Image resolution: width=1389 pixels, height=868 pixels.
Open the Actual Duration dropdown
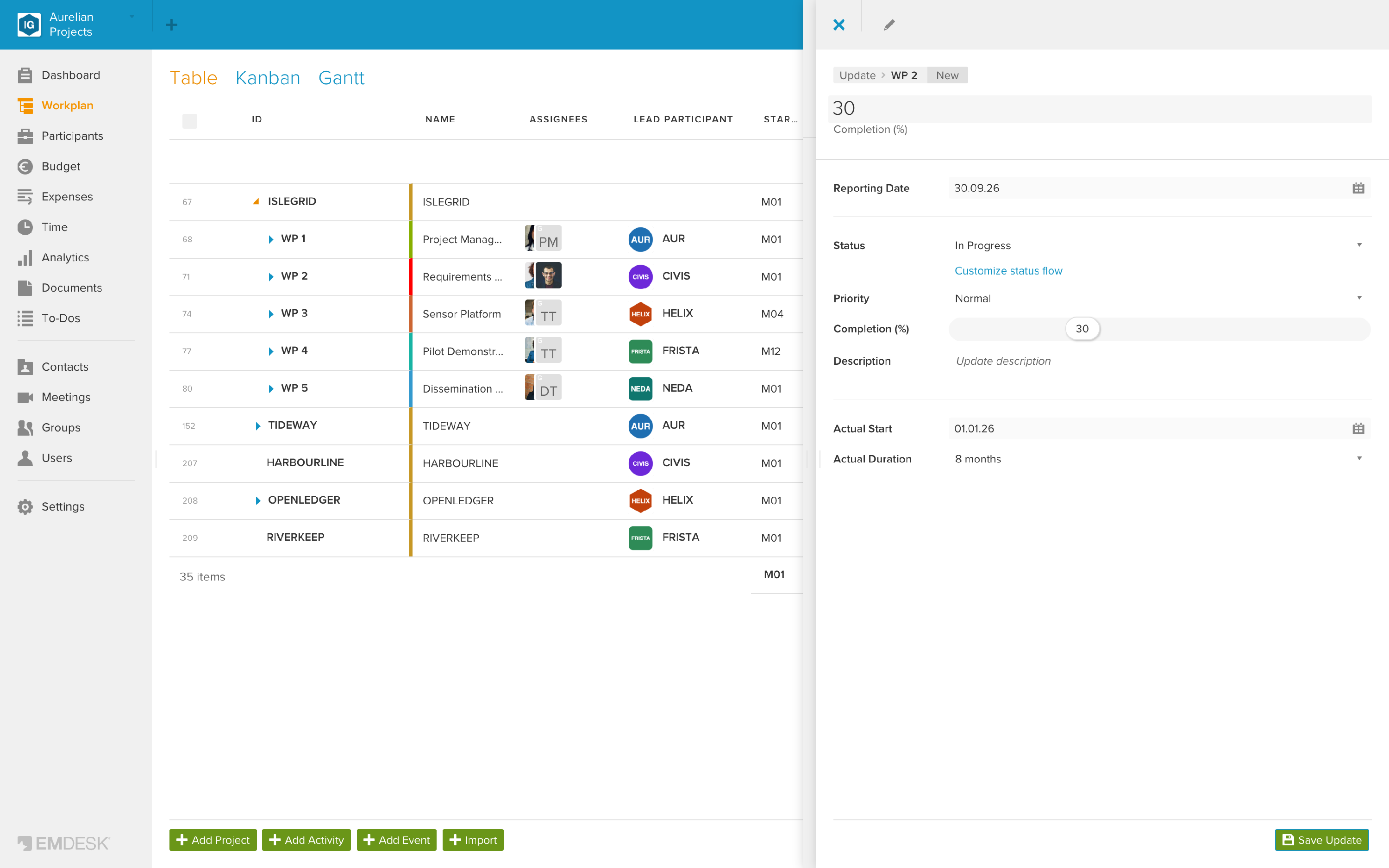coord(1159,459)
